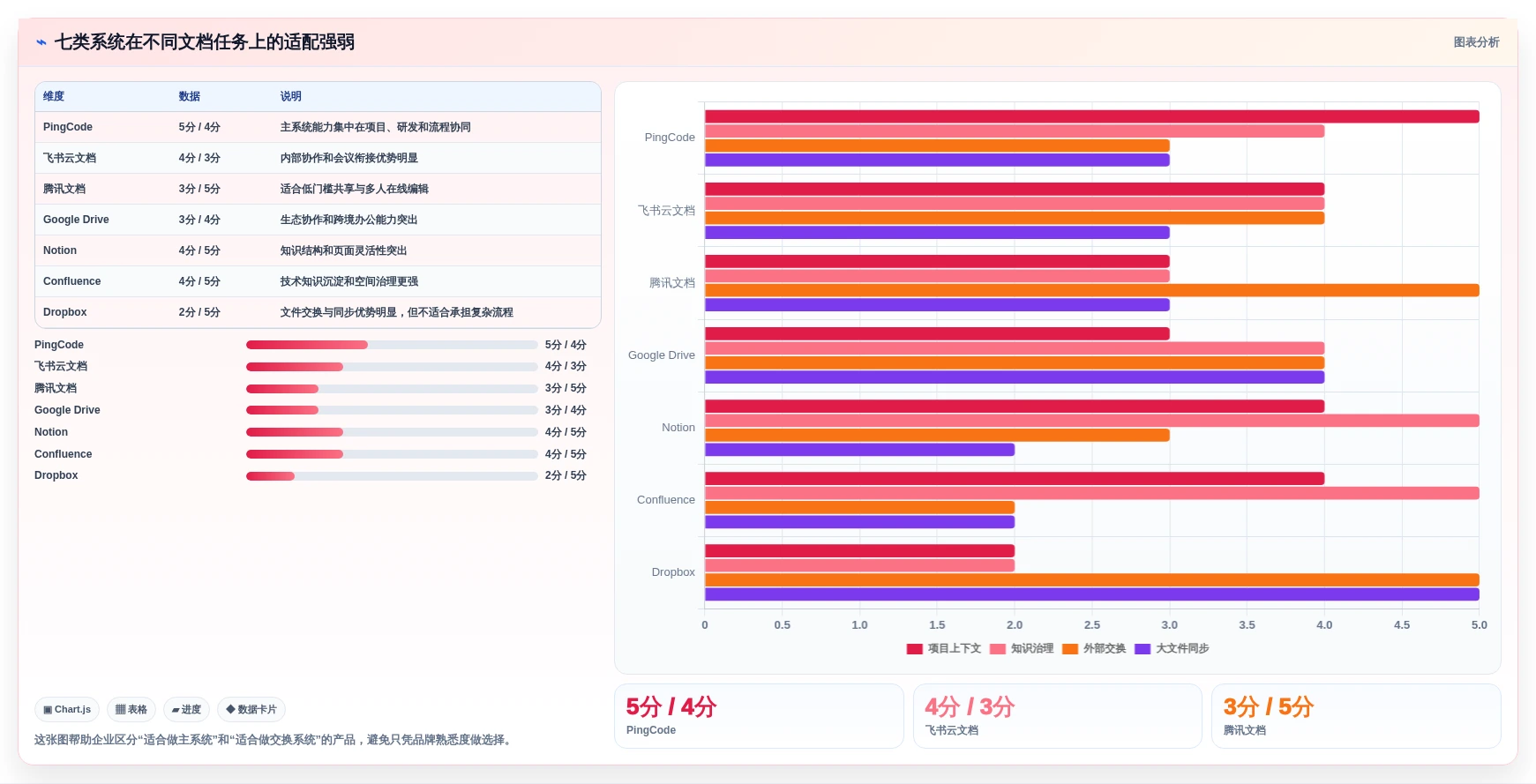Toggle the 知识治理 legend entry
The width and height of the screenshot is (1536, 784).
coord(1022,649)
